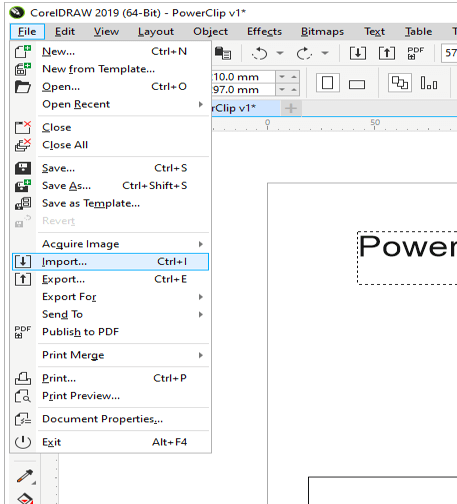Choose Save As... menu entry
Screen dimensions: 457x504
tap(110, 186)
